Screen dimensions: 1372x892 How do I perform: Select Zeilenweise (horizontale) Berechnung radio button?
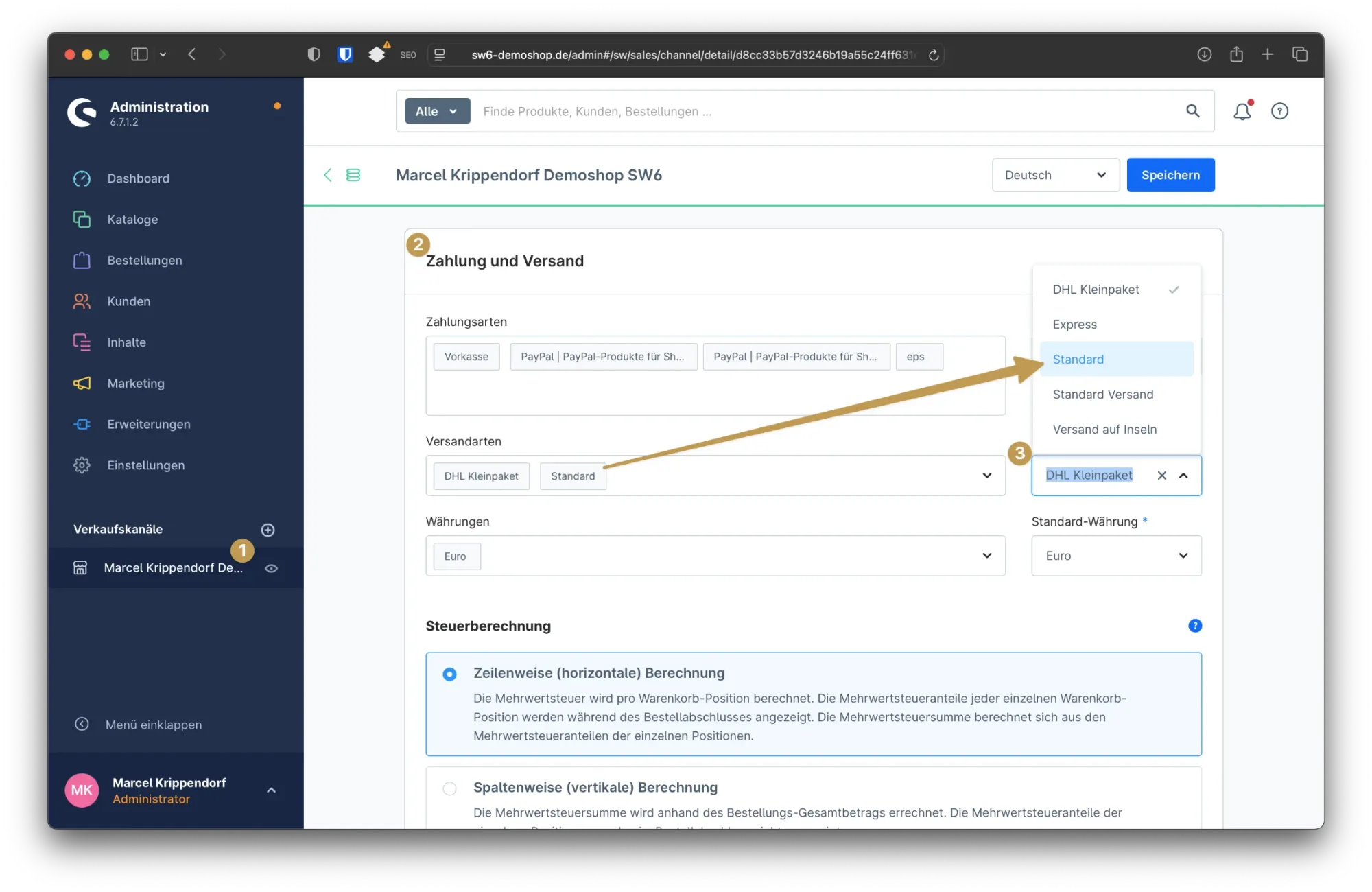coord(449,674)
